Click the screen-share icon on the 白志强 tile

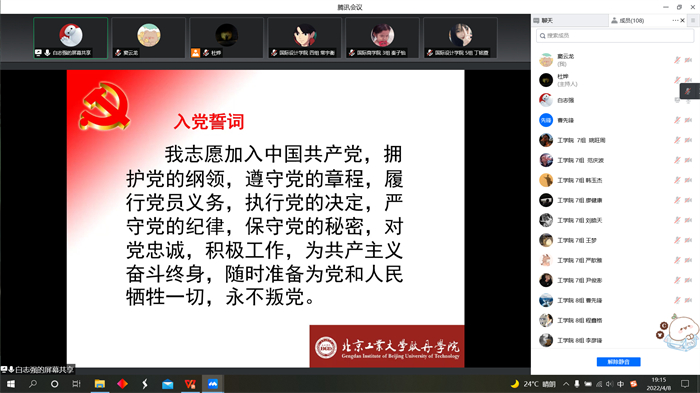pyautogui.click(x=39, y=53)
